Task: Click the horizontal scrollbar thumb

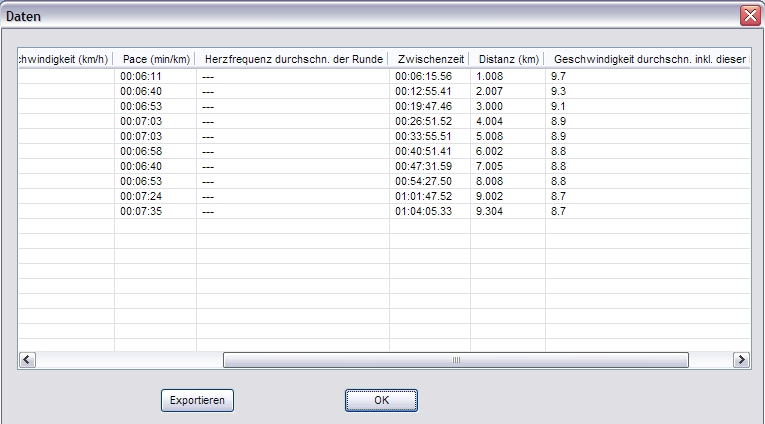Action: click(455, 360)
